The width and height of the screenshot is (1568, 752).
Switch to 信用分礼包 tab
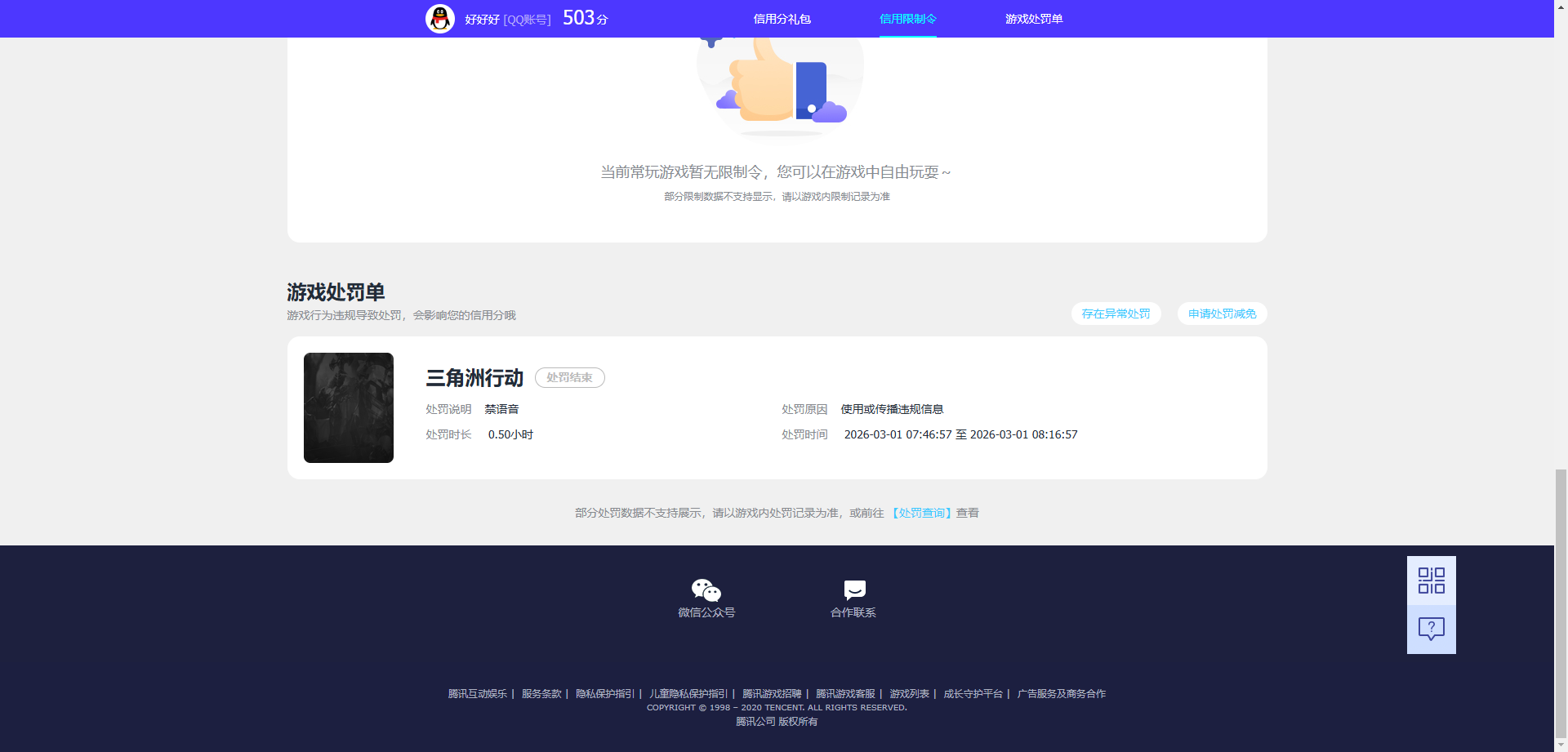click(782, 19)
